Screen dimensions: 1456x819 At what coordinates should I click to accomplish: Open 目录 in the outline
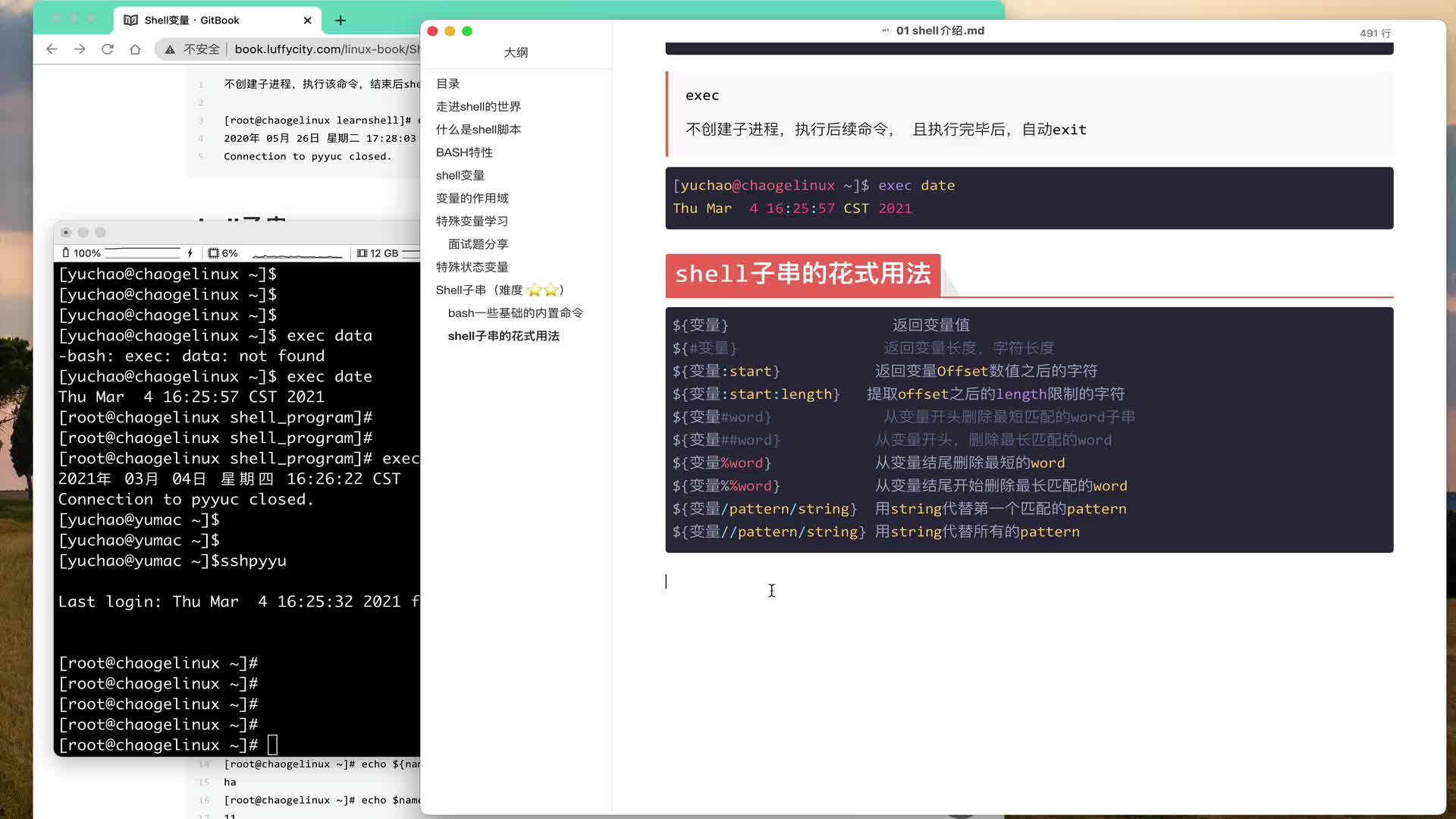point(447,83)
